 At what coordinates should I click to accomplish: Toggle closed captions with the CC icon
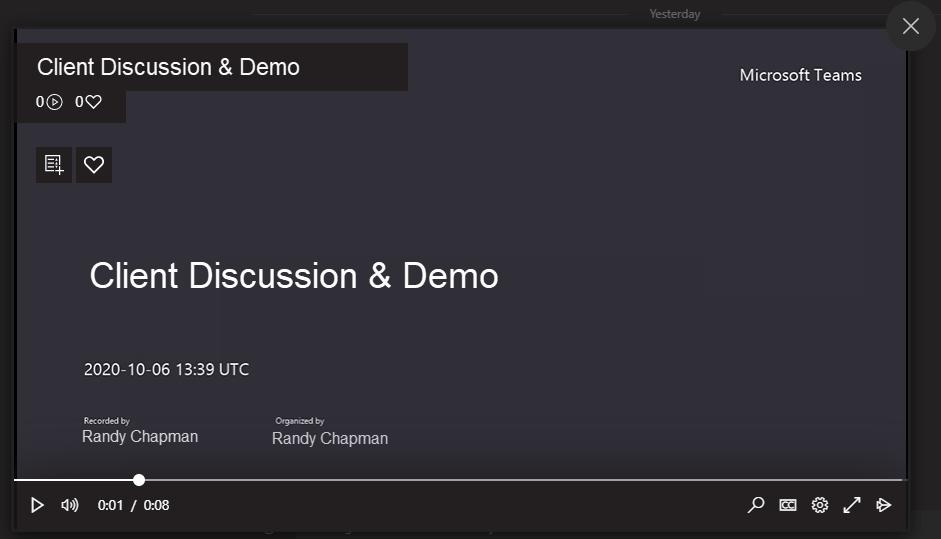(788, 505)
